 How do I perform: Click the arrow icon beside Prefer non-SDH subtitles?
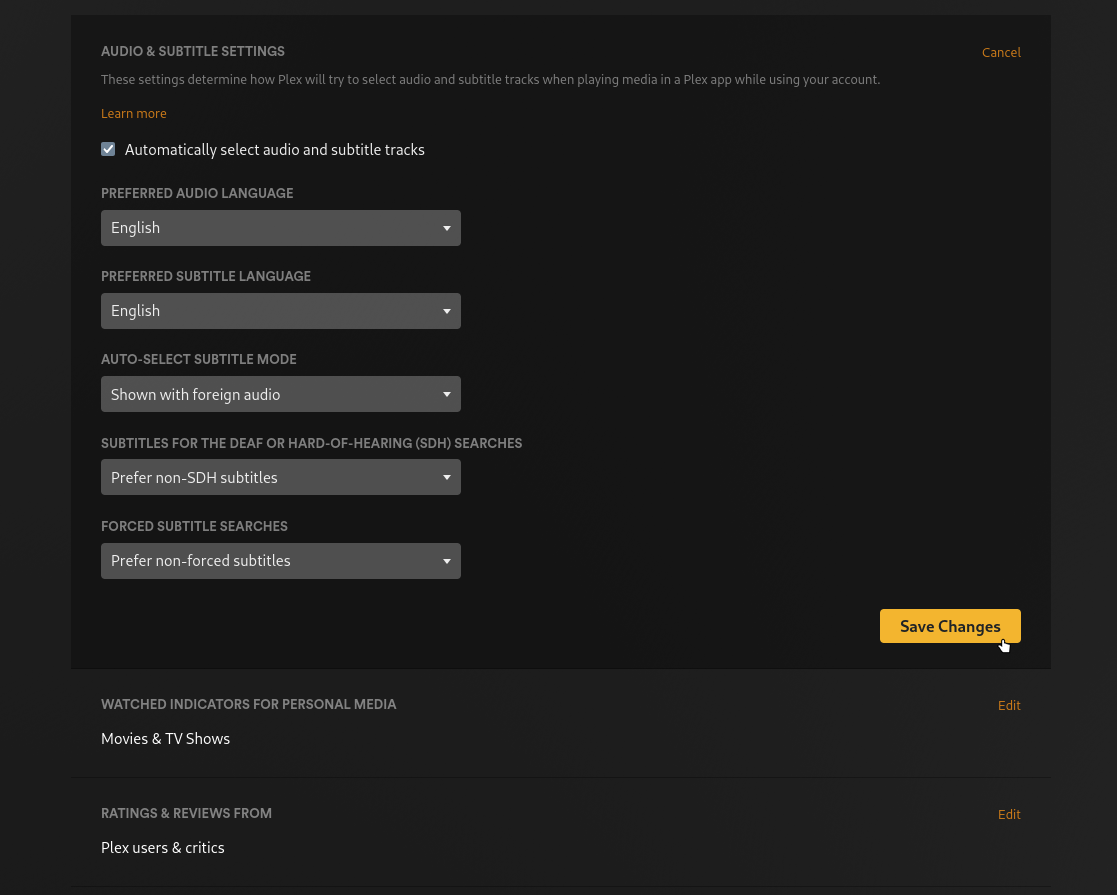pyautogui.click(x=446, y=477)
